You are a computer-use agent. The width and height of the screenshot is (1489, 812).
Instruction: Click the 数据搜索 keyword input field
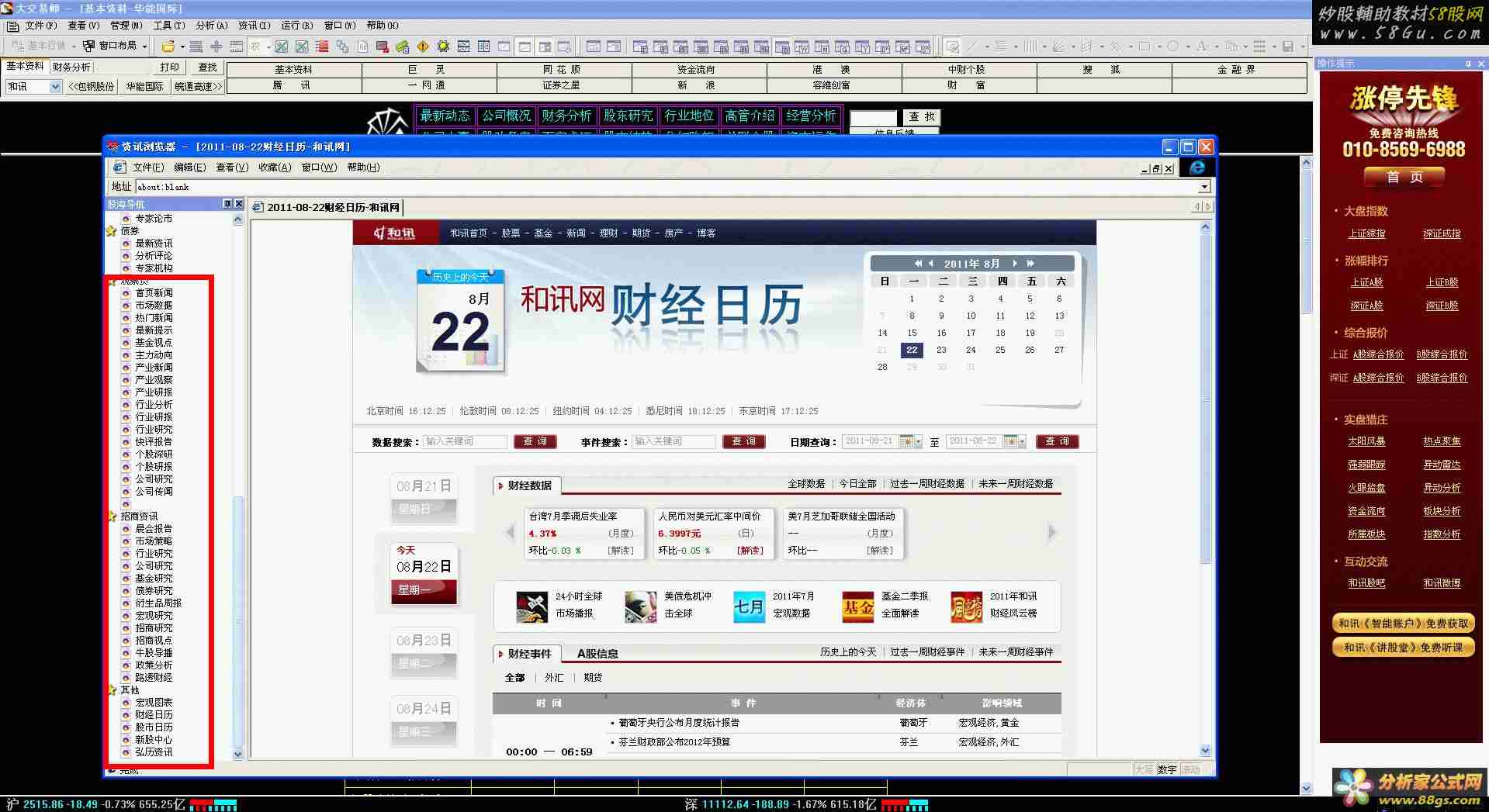point(465,441)
